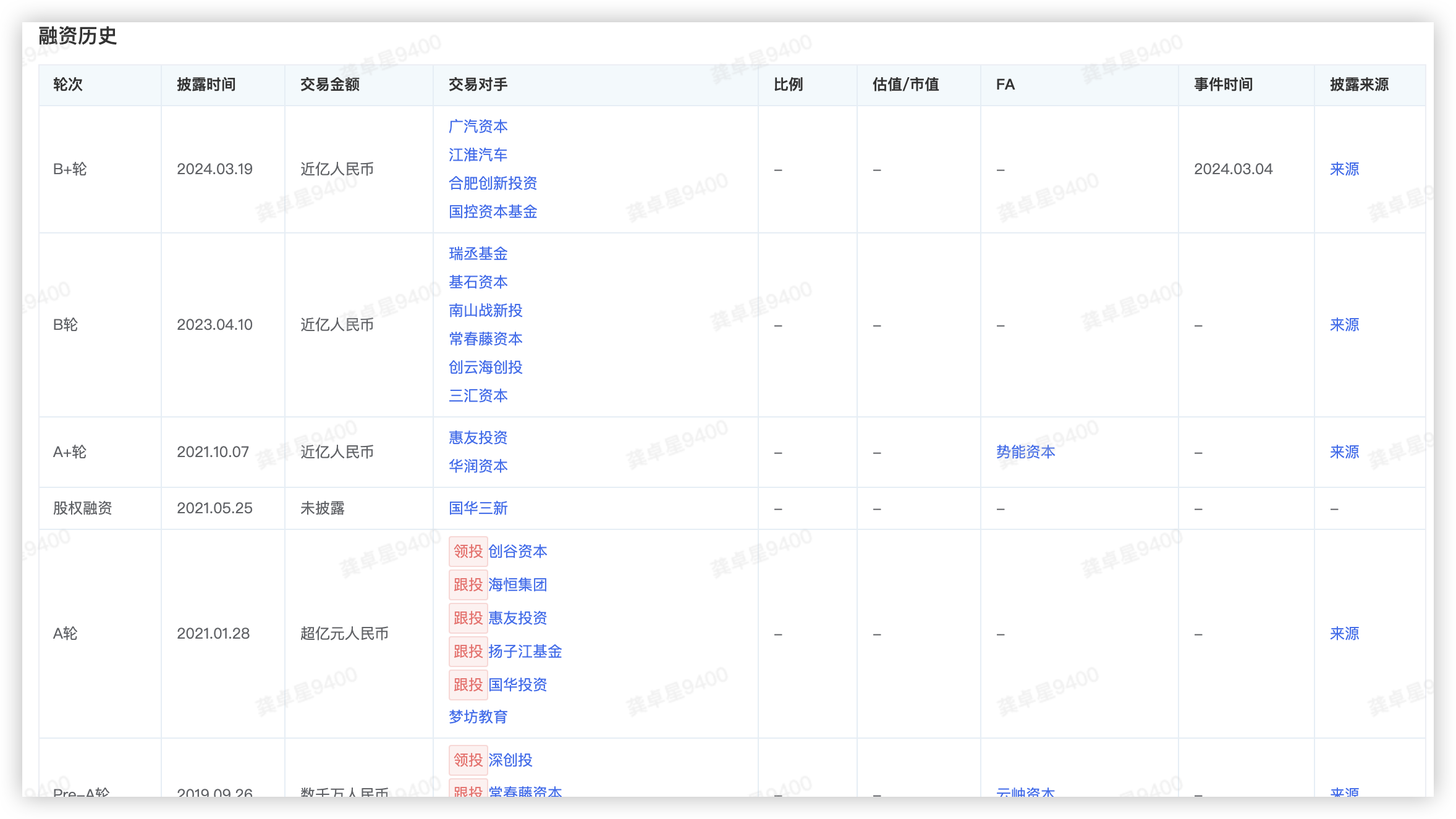Open 惠友投资 link in A轮 row
The width and height of the screenshot is (1456, 819).
[x=517, y=618]
